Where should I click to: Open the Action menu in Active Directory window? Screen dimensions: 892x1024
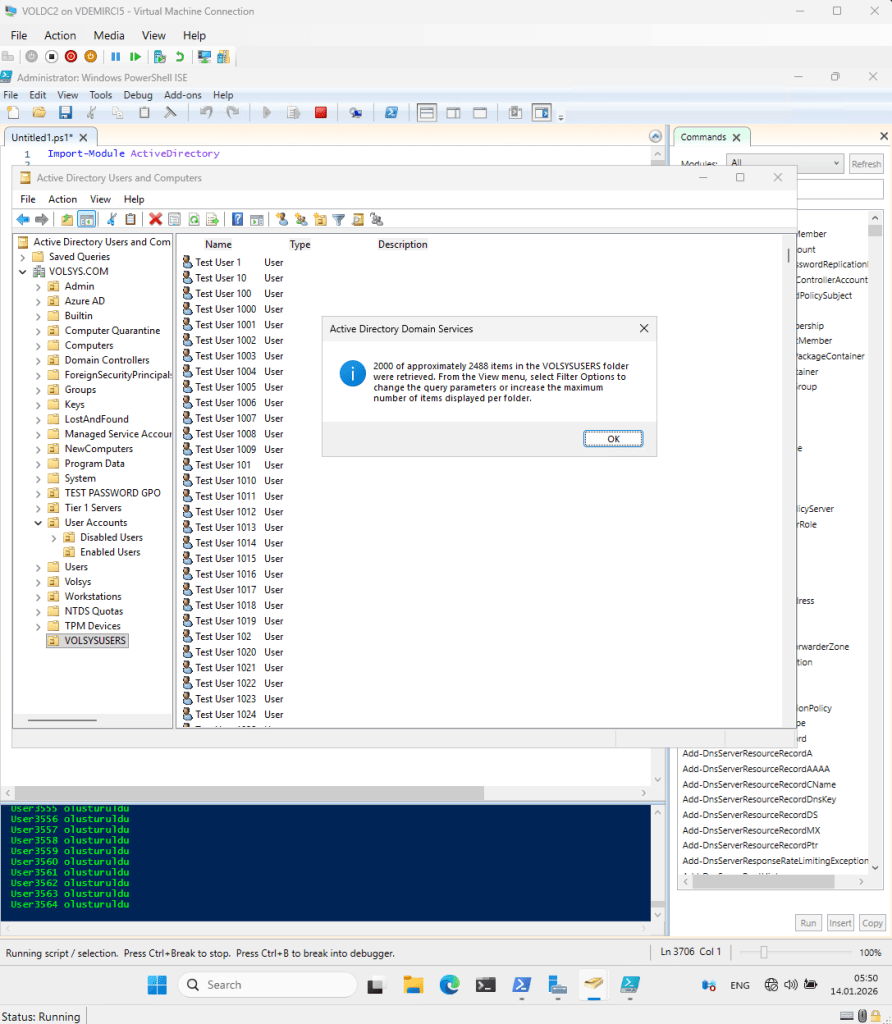(62, 199)
